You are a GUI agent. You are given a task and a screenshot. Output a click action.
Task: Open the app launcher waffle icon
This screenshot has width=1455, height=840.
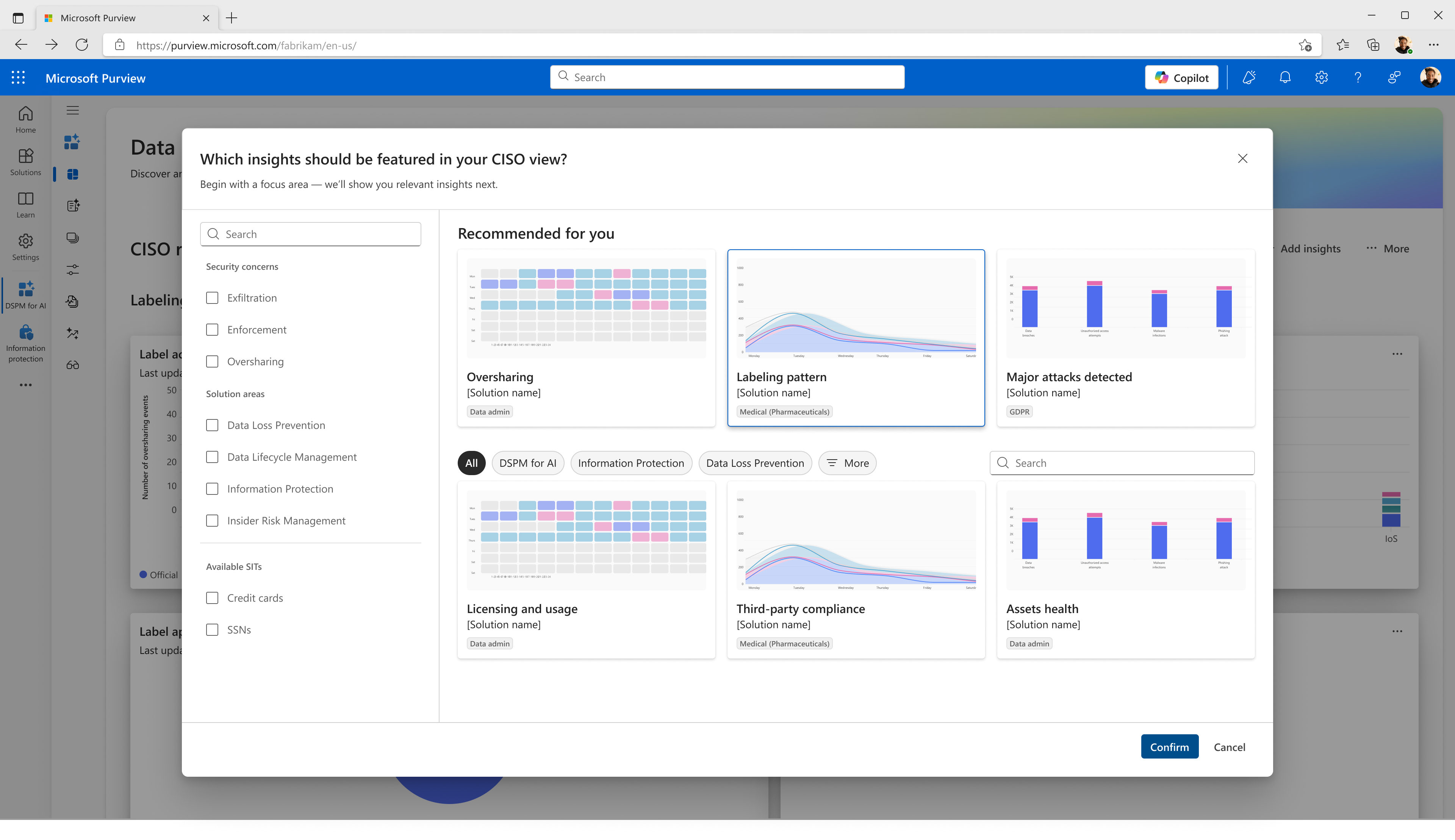18,77
